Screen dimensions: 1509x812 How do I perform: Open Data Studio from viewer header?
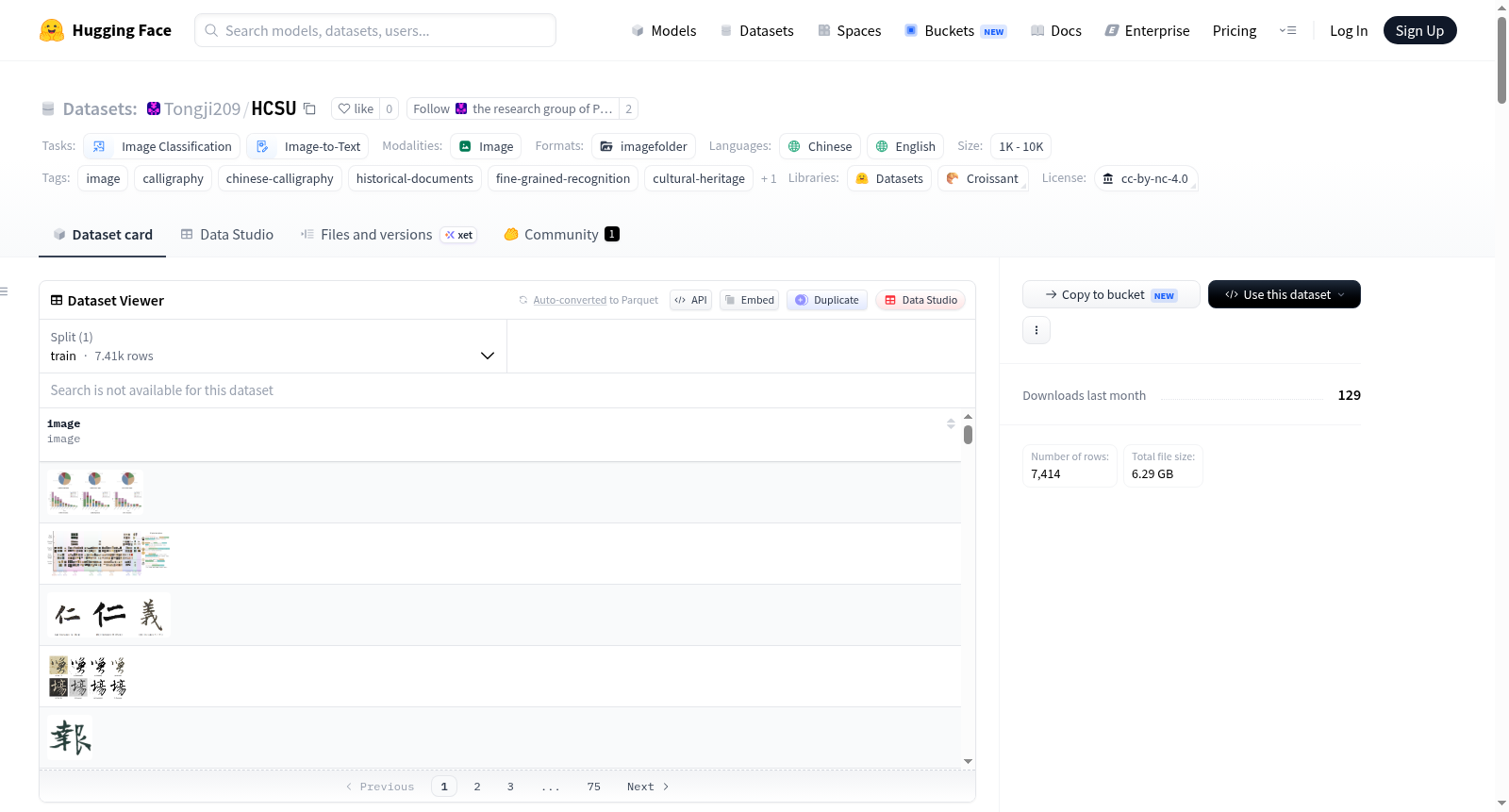point(920,300)
